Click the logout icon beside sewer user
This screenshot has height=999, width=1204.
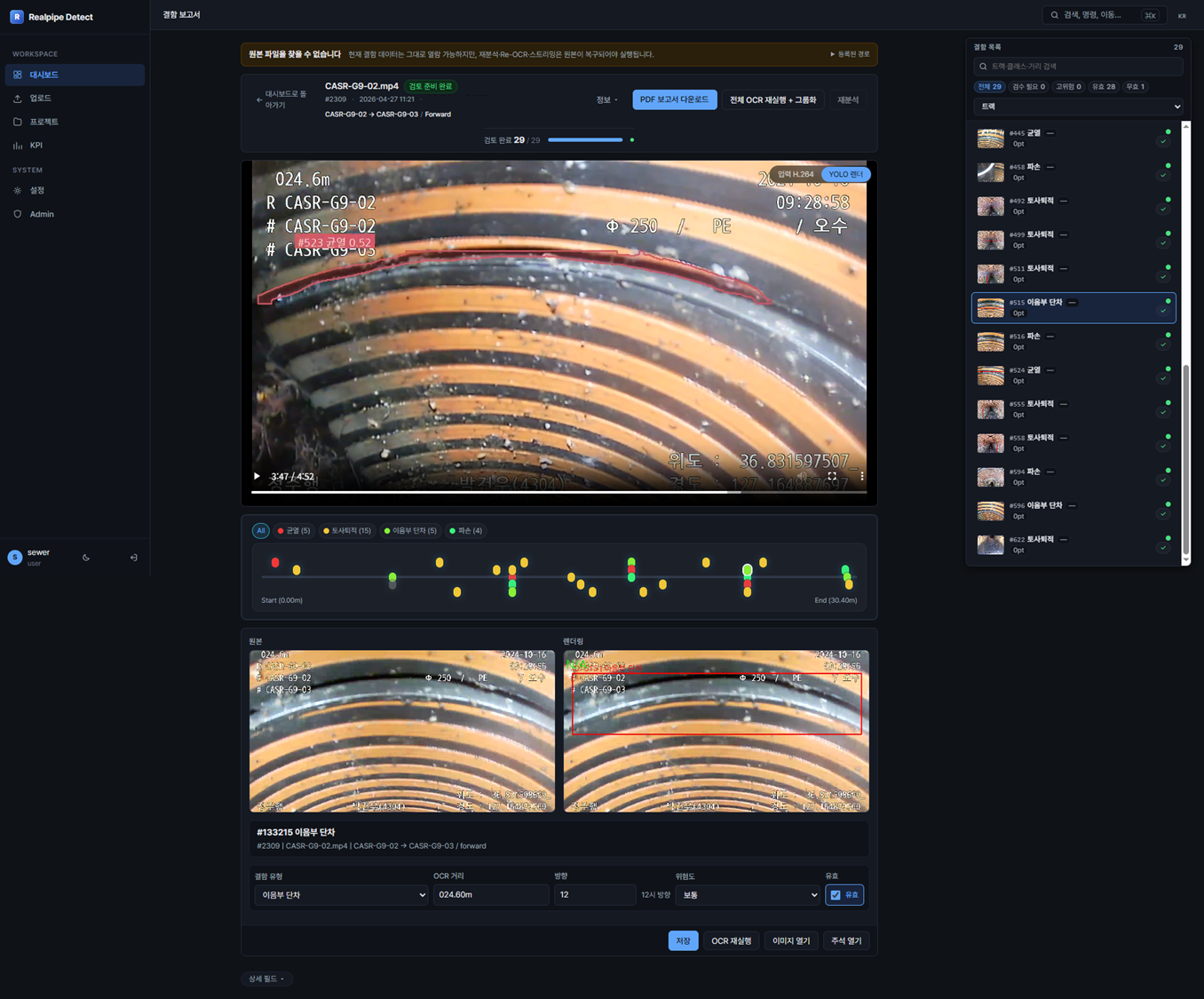[133, 558]
